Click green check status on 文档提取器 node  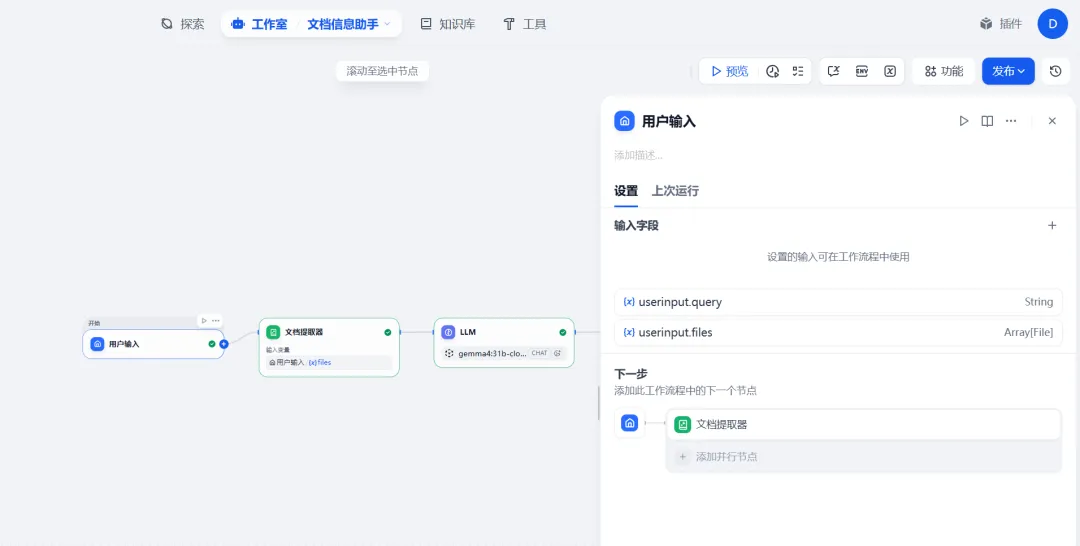pyautogui.click(x=388, y=332)
